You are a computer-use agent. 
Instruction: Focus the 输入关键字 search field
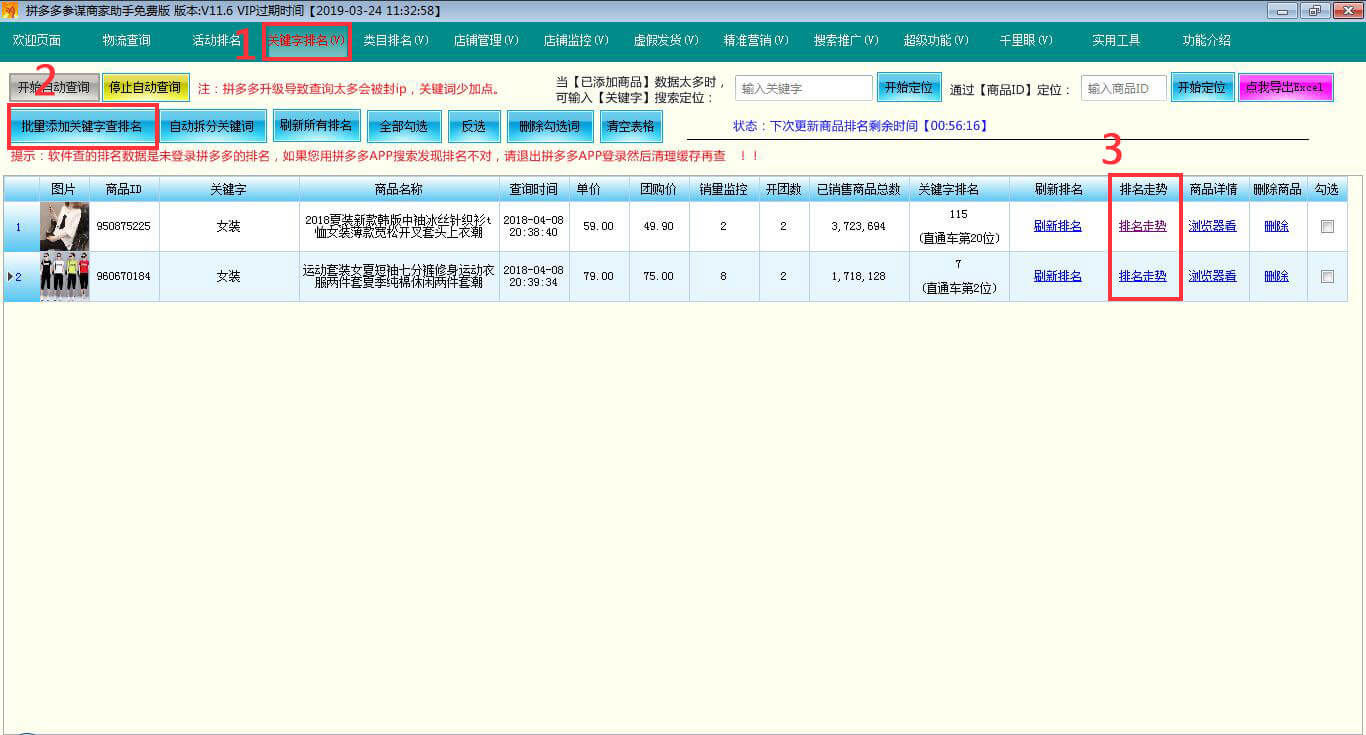[x=804, y=88]
